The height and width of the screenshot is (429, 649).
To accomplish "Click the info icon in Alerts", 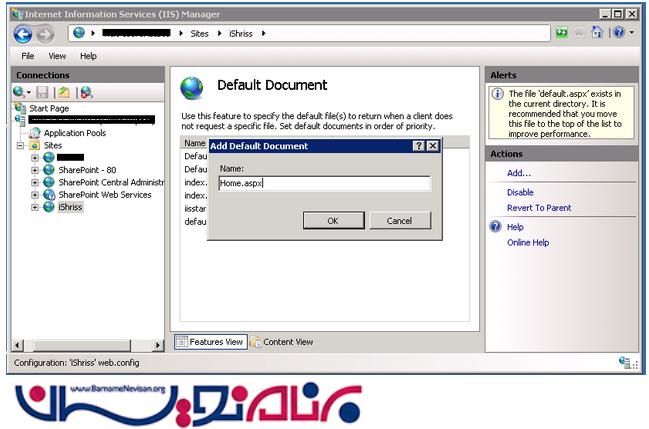I will 498,94.
